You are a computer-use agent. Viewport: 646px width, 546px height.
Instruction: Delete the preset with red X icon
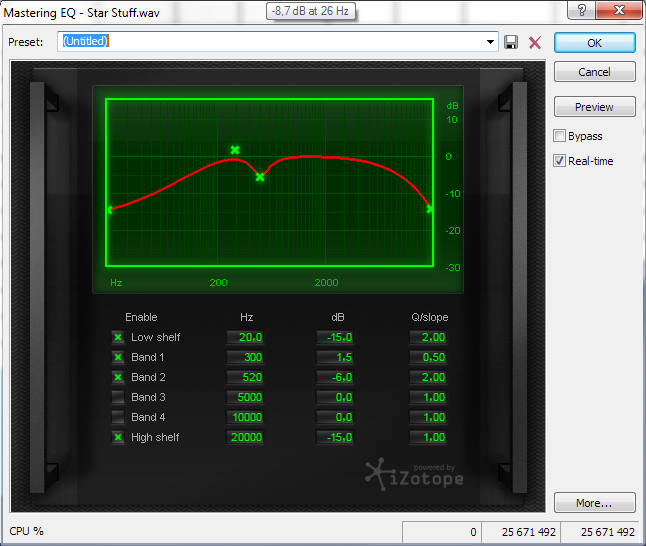[535, 42]
